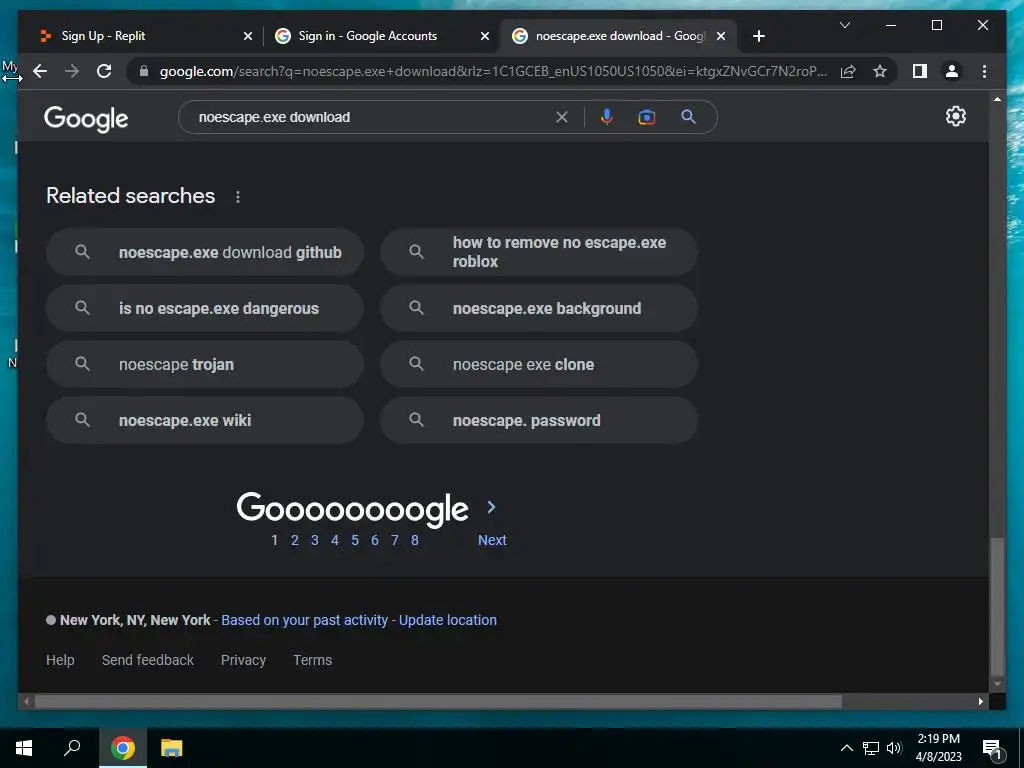Click the browser forward arrow
This screenshot has width=1024, height=768.
pyautogui.click(x=72, y=71)
